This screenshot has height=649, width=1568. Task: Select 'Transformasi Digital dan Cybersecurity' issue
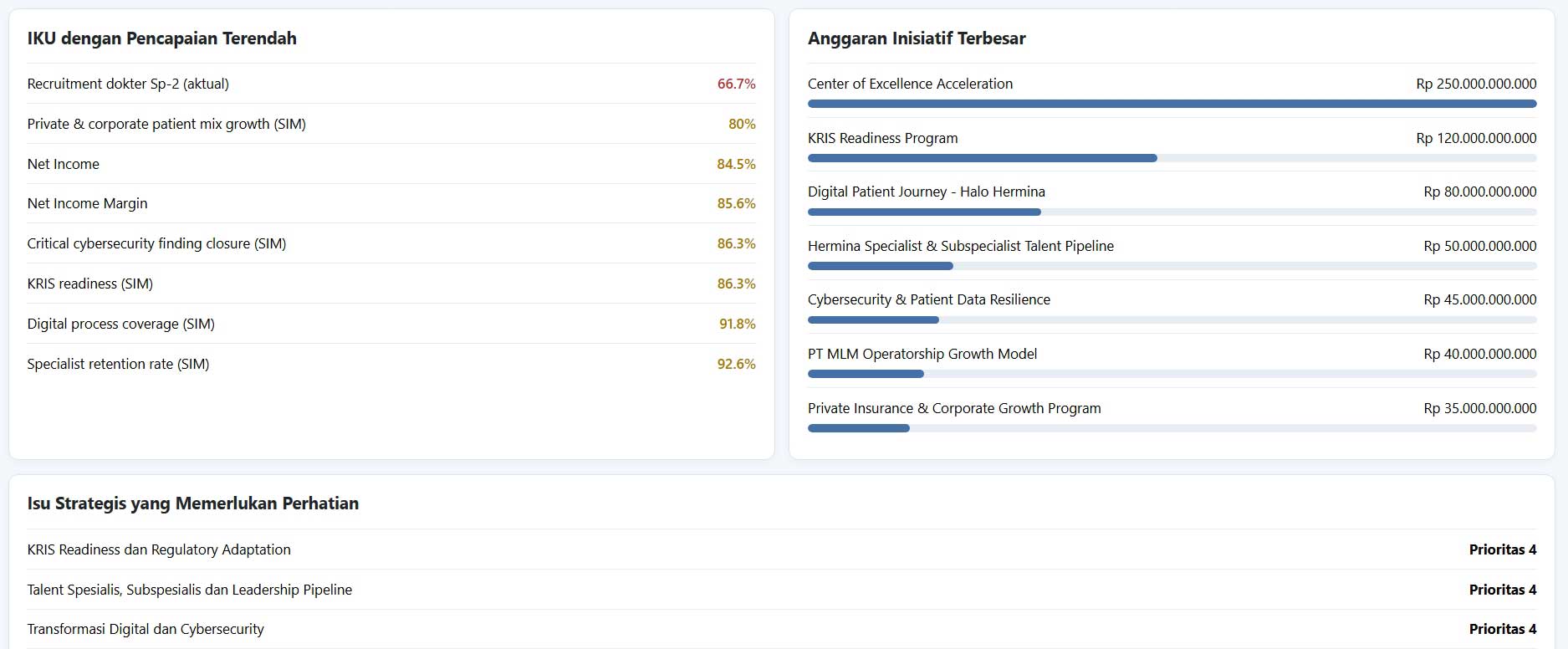click(x=146, y=629)
